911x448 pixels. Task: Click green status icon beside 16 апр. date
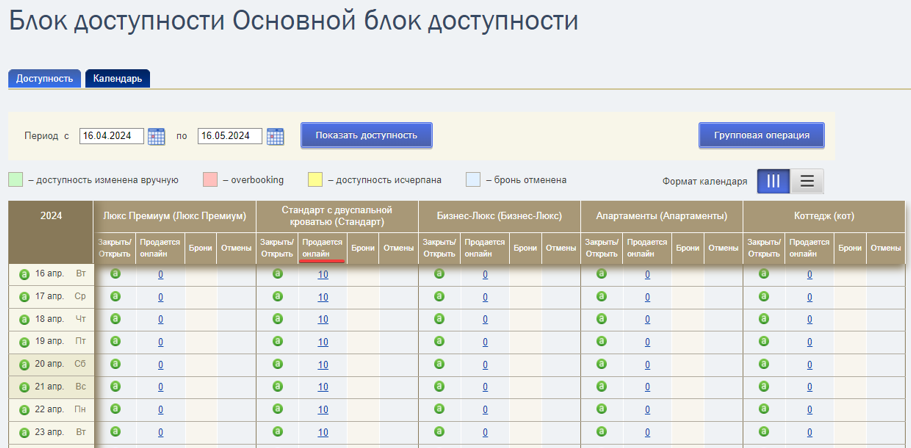point(24,274)
